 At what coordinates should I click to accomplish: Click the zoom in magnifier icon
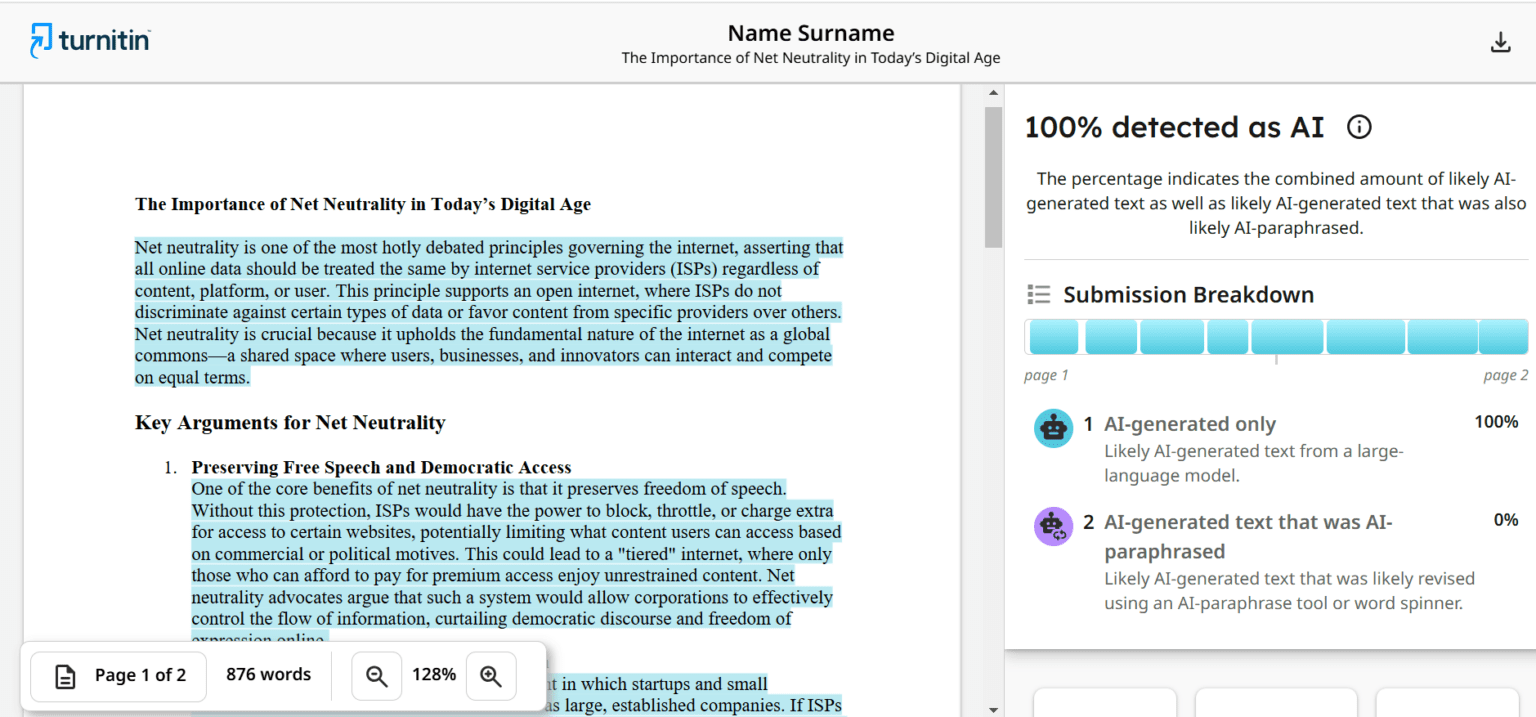(491, 676)
